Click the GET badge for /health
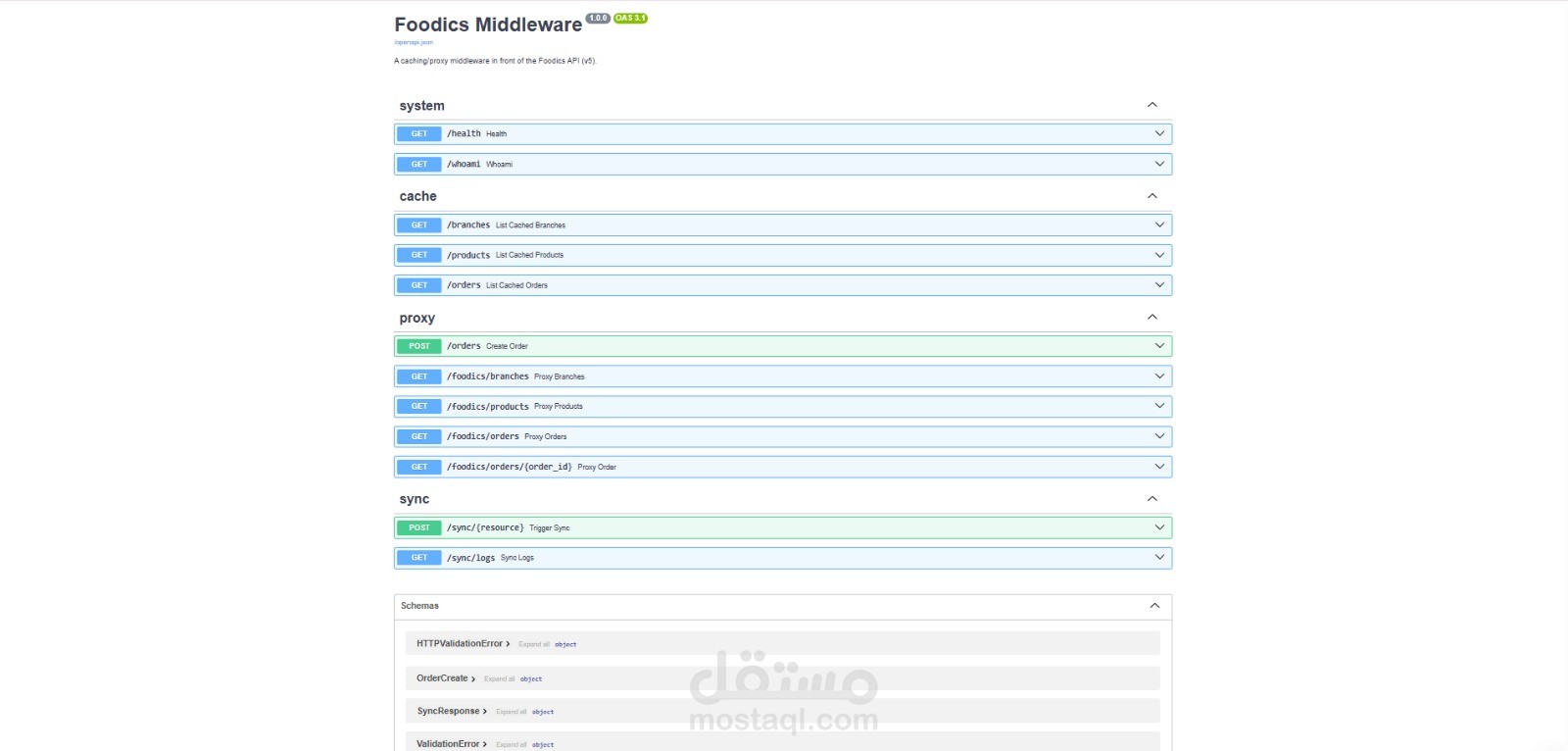The image size is (1568, 751). pyautogui.click(x=419, y=133)
